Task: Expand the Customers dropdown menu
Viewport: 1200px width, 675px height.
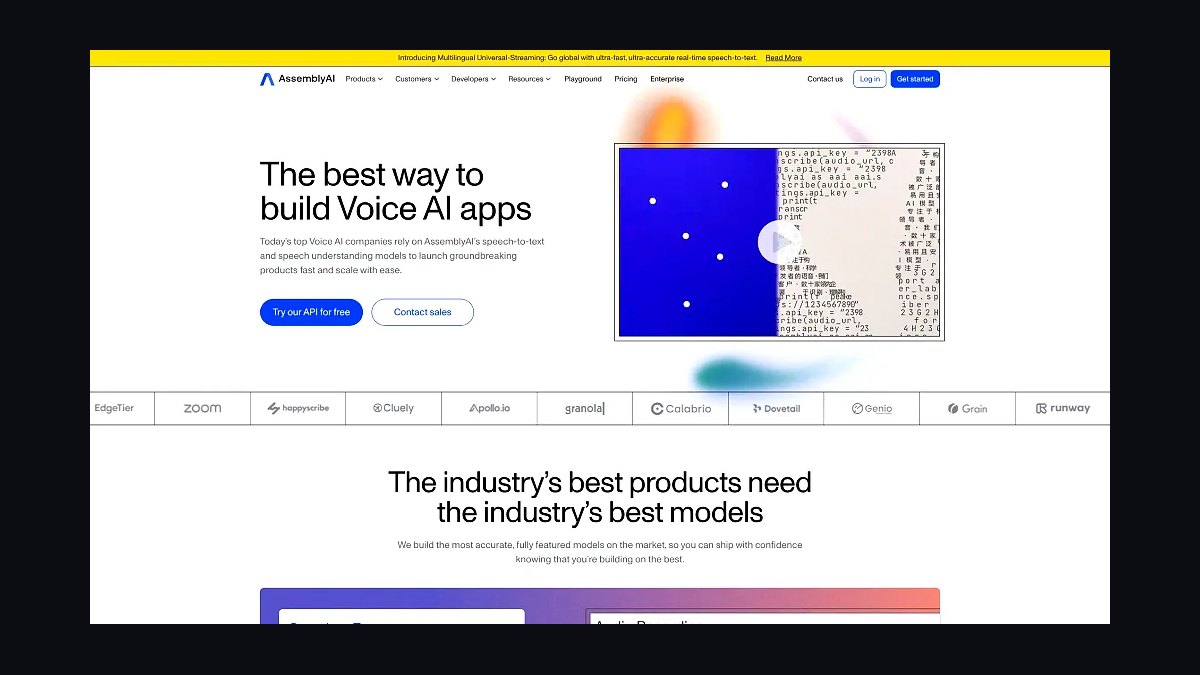Action: [x=417, y=79]
